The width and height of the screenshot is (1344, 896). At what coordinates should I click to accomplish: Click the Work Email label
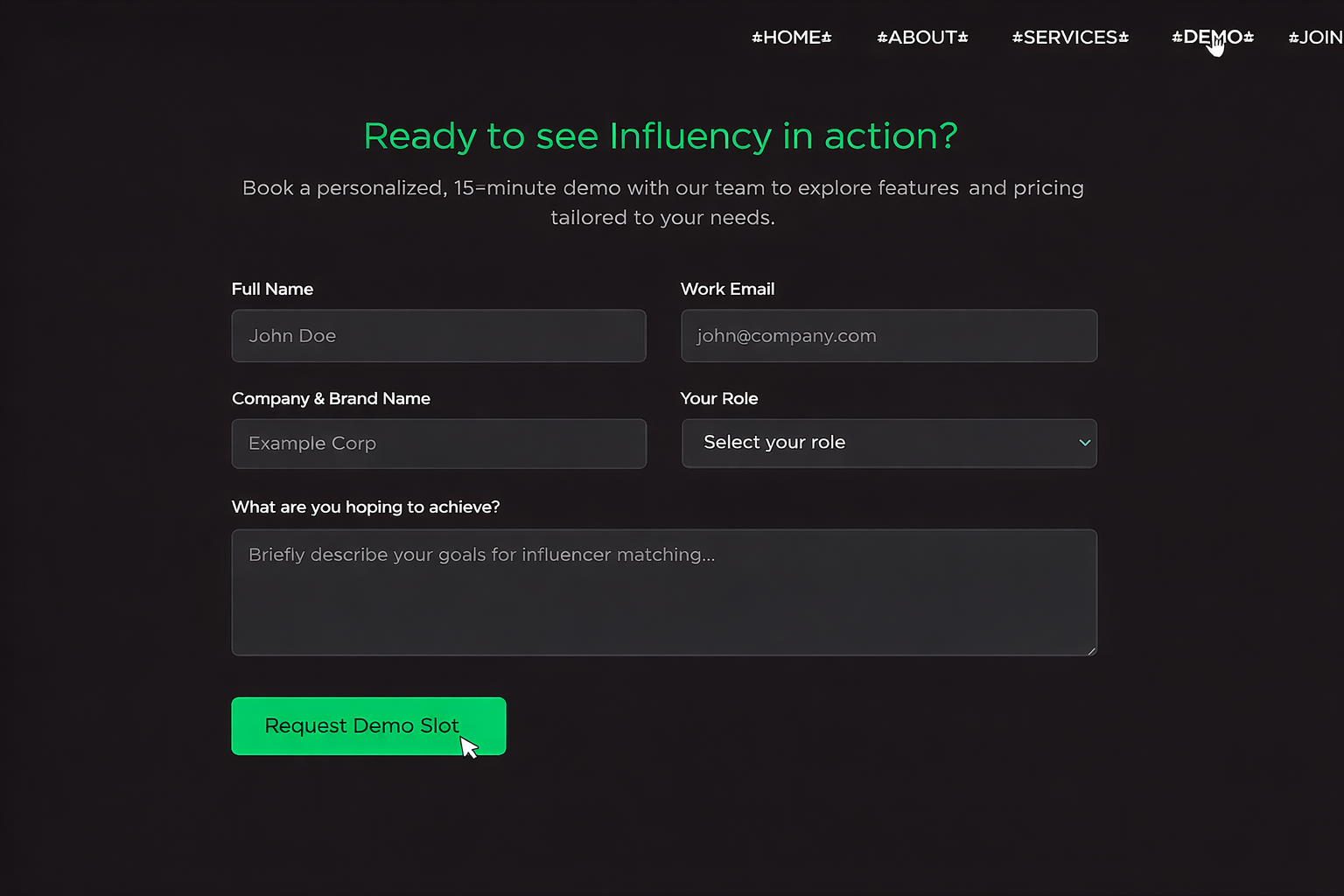tap(727, 289)
